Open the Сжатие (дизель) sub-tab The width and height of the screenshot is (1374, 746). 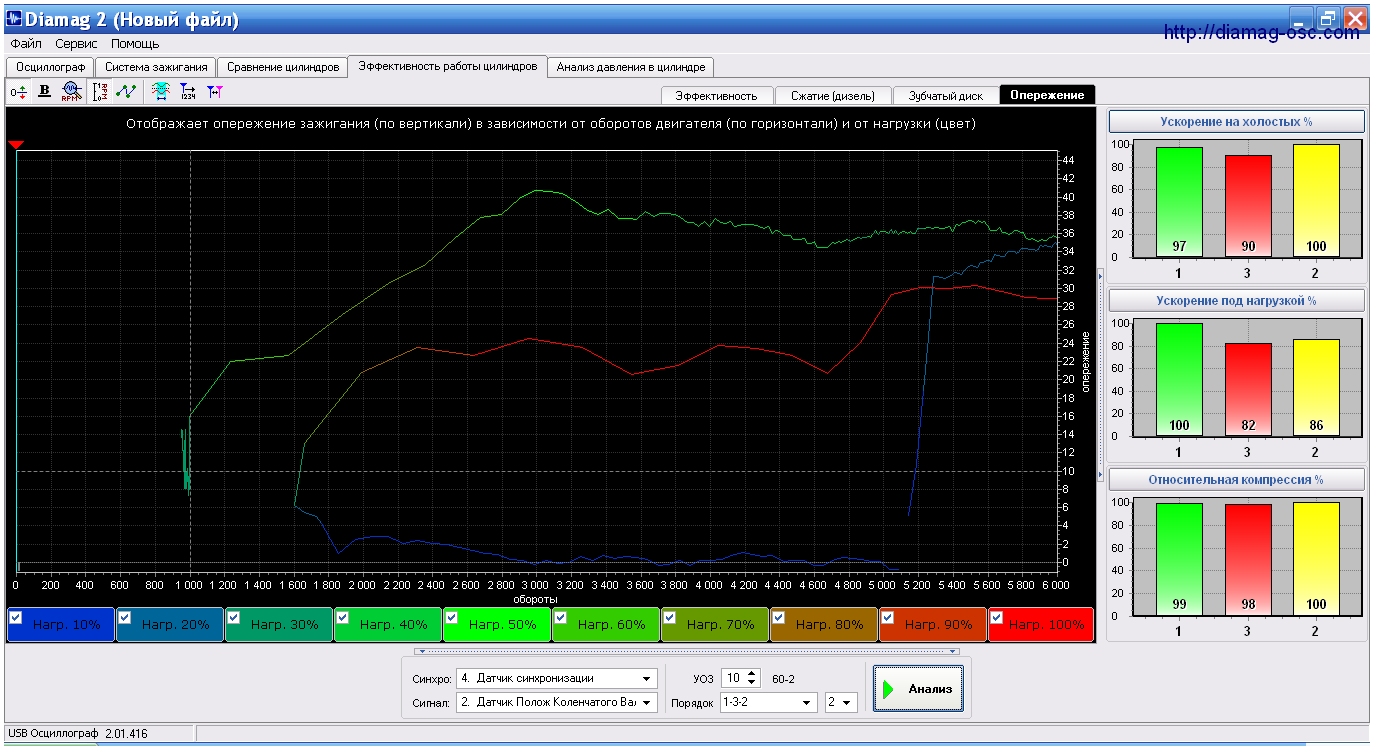pos(832,95)
